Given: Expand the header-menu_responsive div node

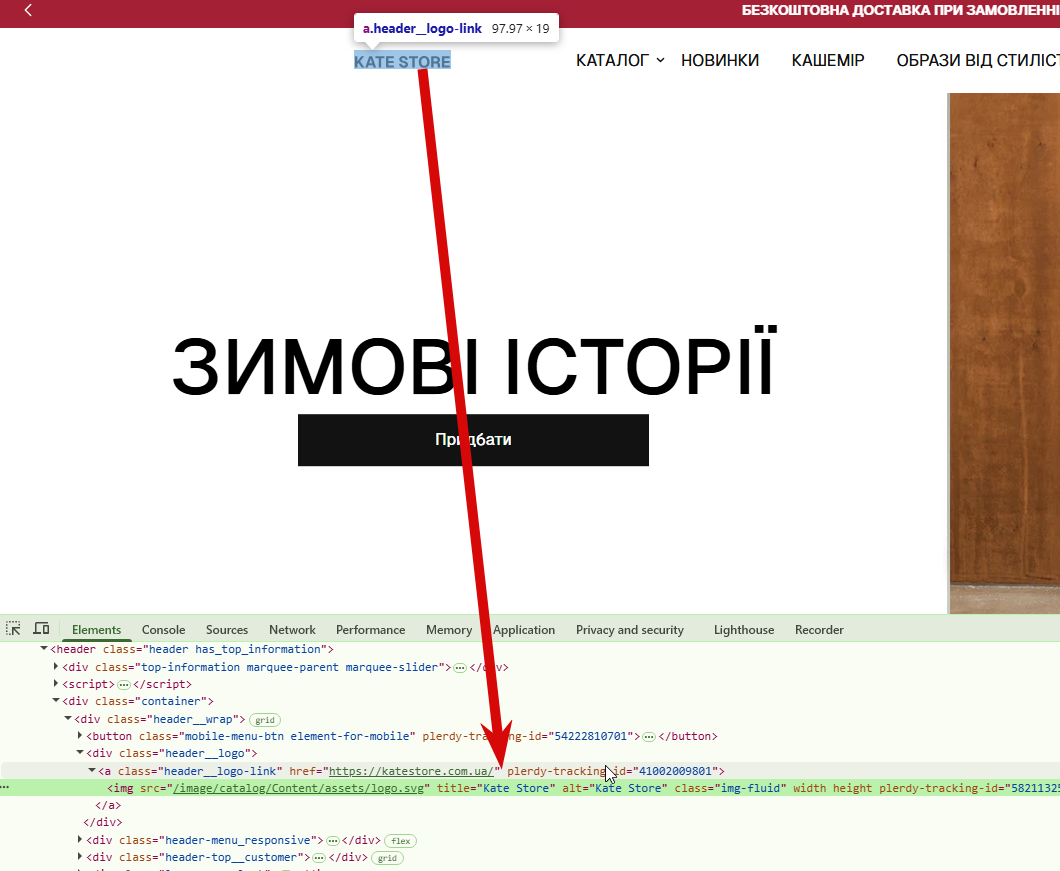Looking at the screenshot, I should coord(80,839).
